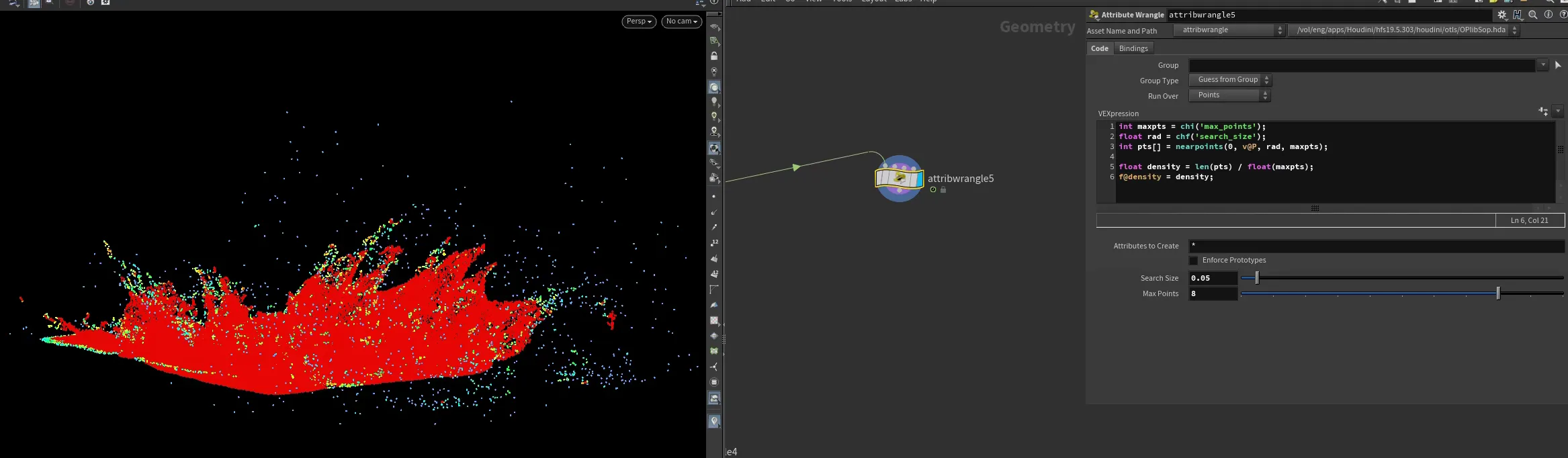Open the Run Over Points dropdown
This screenshot has height=458, width=1568.
coord(1229,95)
